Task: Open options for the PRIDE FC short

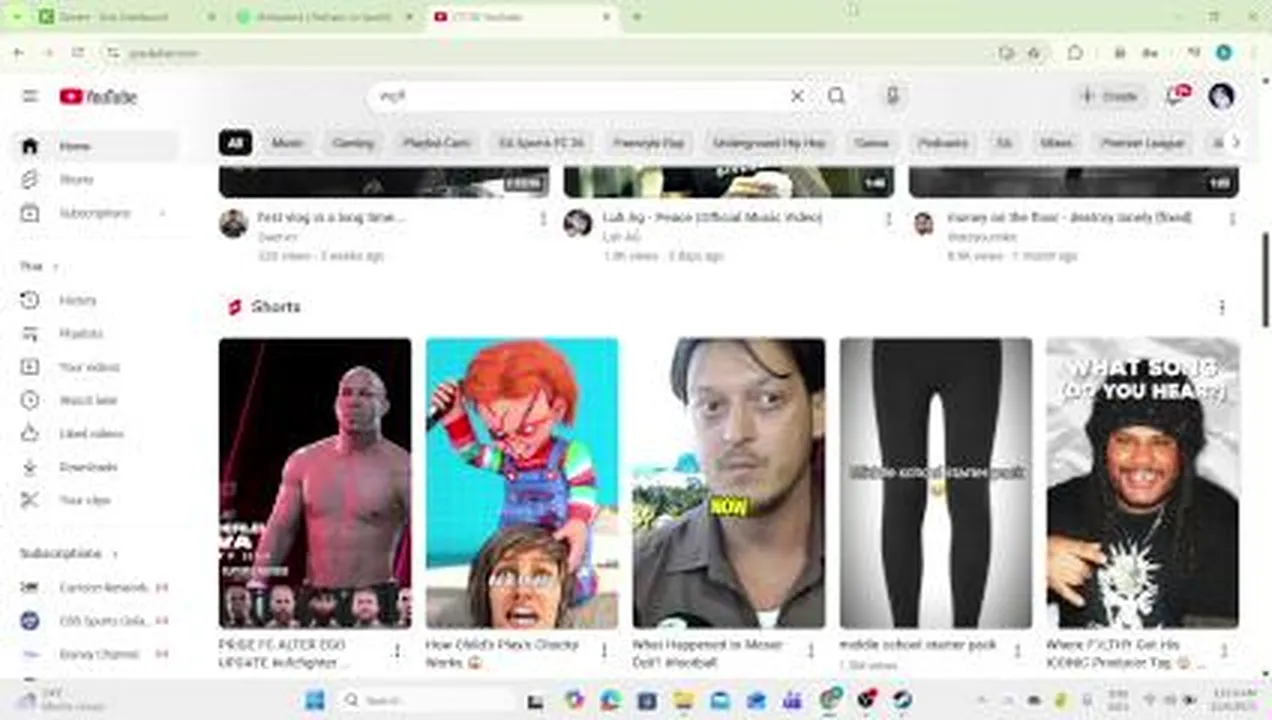Action: [x=397, y=651]
